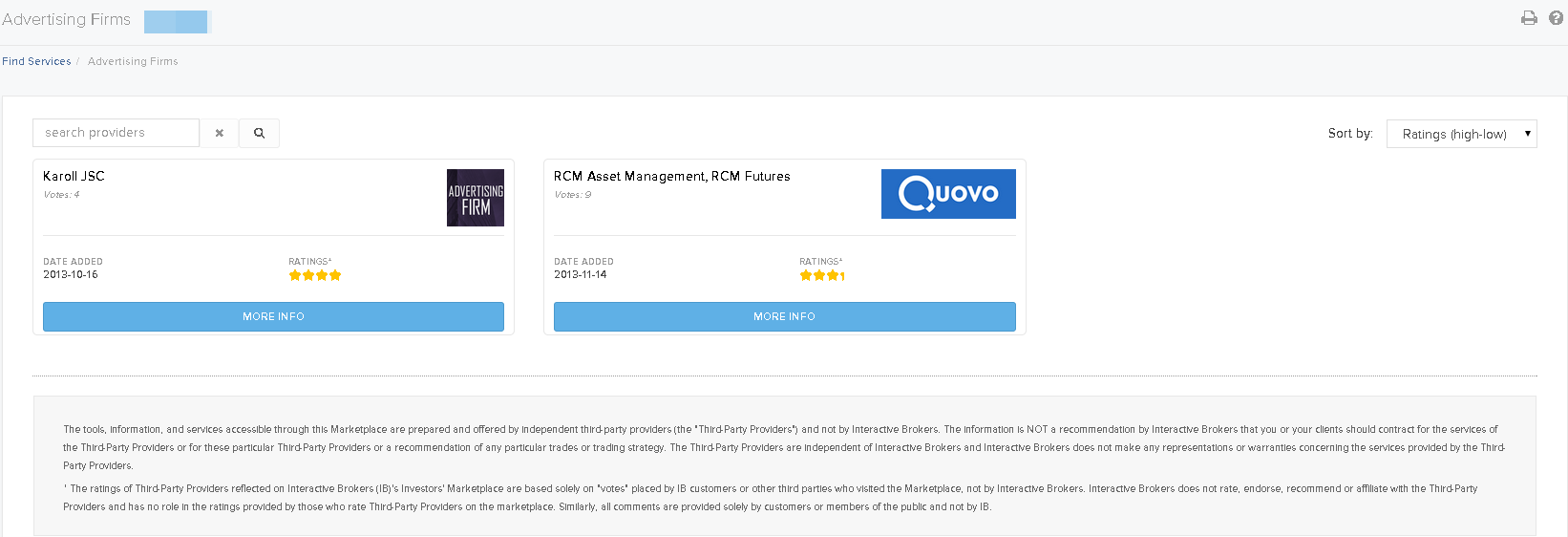Go to Find Services breadcrumb link
The width and height of the screenshot is (1568, 537).
[x=36, y=61]
